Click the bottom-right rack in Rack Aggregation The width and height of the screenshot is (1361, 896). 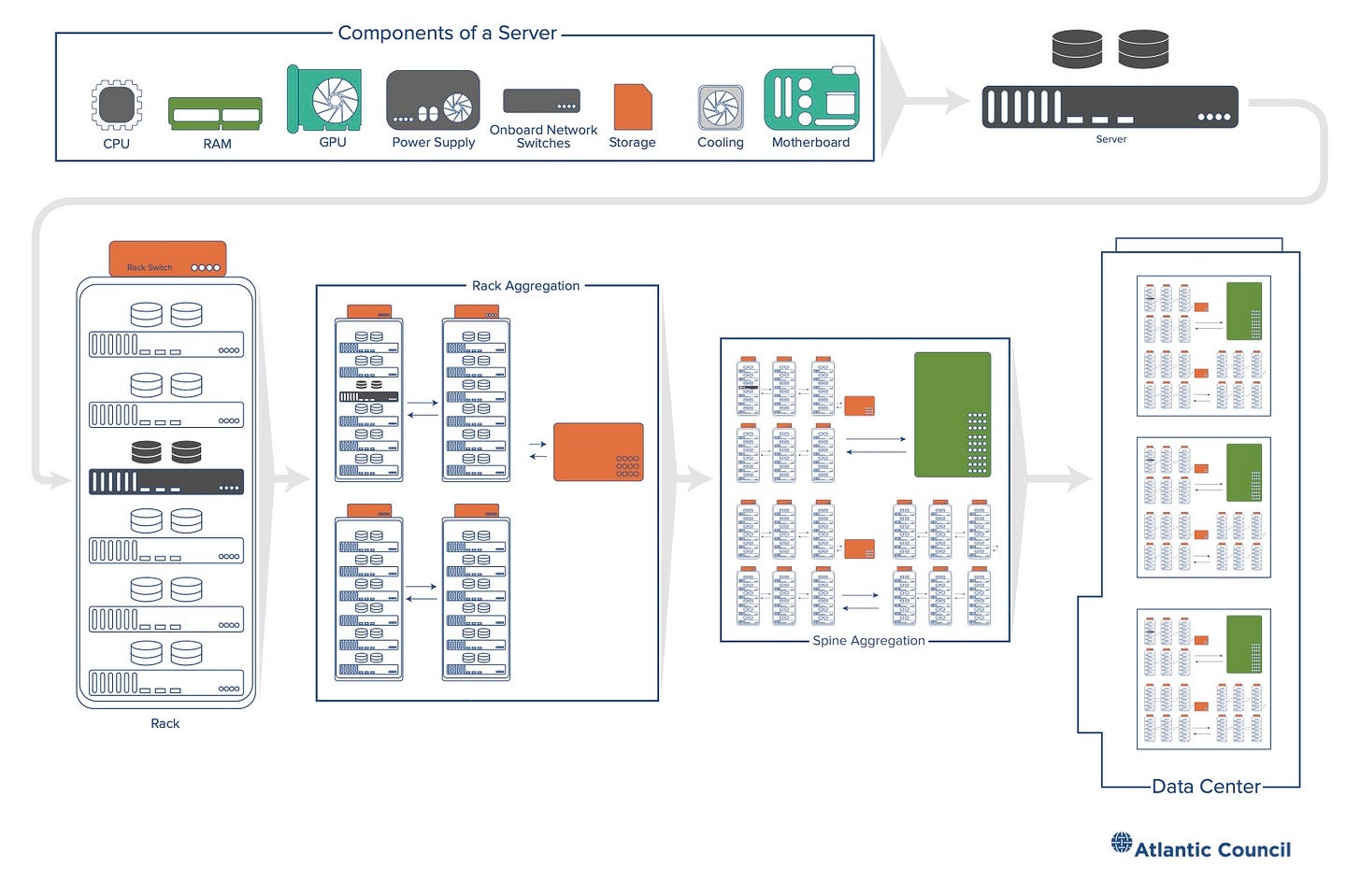tap(476, 592)
